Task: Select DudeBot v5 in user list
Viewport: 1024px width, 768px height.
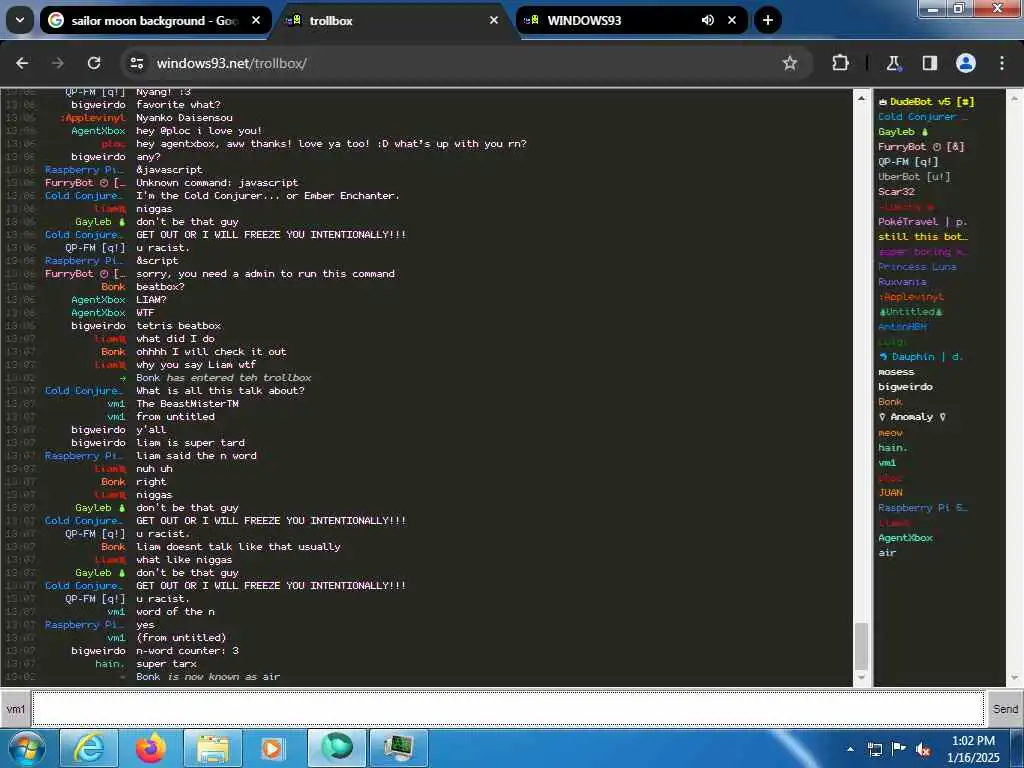Action: 926,102
